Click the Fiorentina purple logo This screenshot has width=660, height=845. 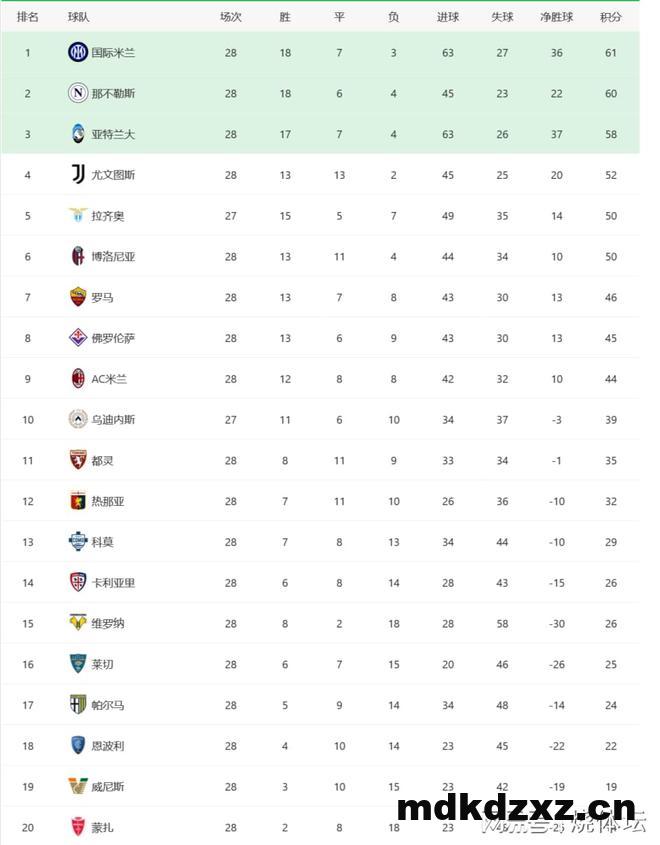tap(78, 338)
